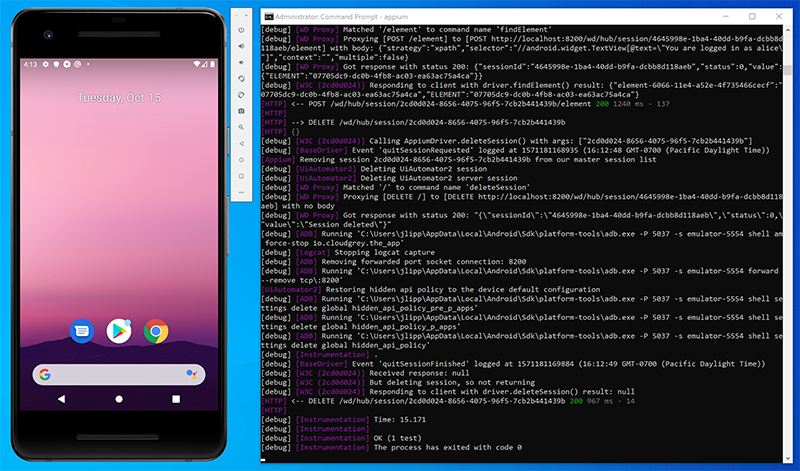Minimize the Command Prompt window
Image resolution: width=800 pixels, height=471 pixels.
tap(726, 16)
